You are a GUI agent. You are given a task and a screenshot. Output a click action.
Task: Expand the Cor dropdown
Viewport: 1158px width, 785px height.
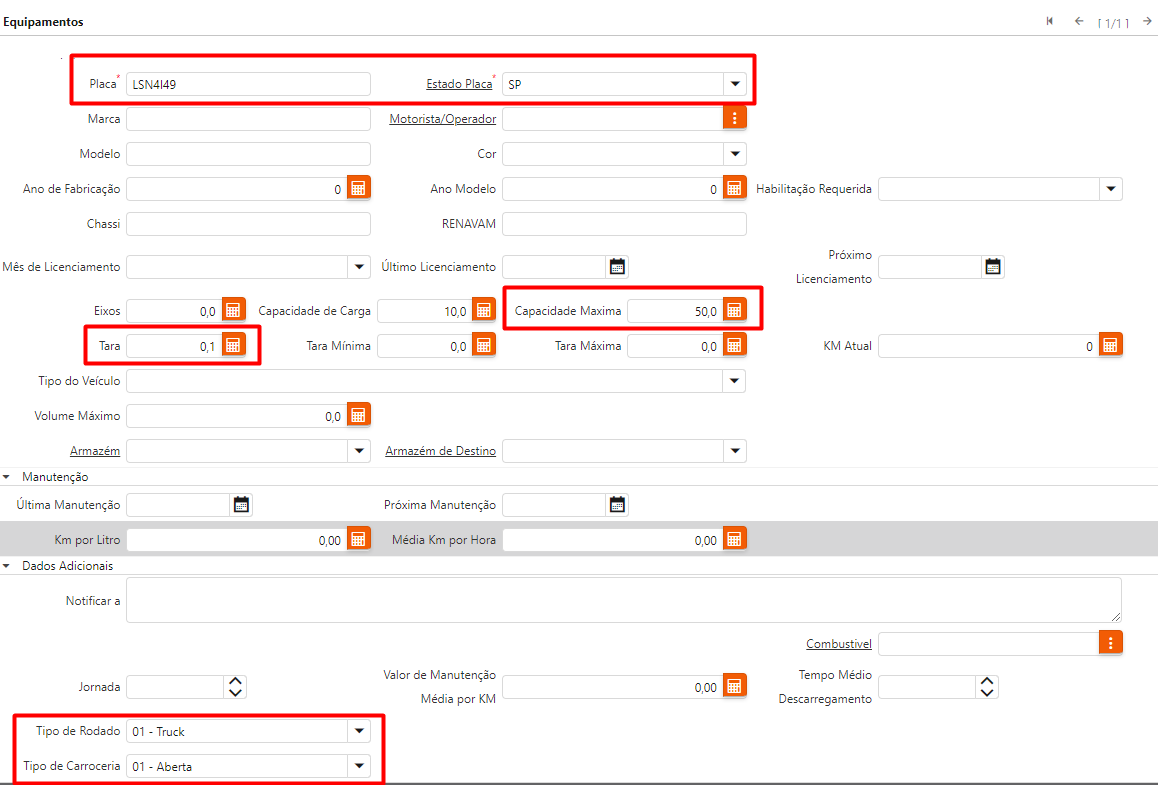click(735, 154)
